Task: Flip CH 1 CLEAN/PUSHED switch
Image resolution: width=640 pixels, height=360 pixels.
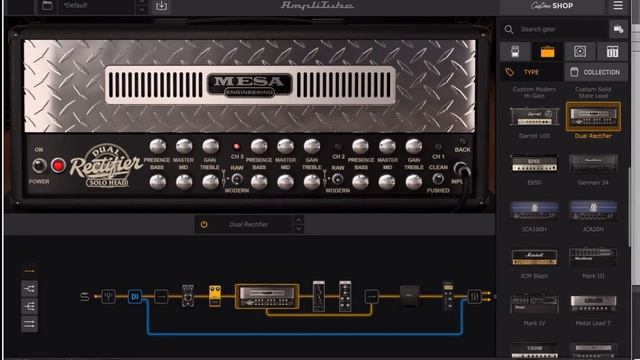Action: click(x=438, y=179)
